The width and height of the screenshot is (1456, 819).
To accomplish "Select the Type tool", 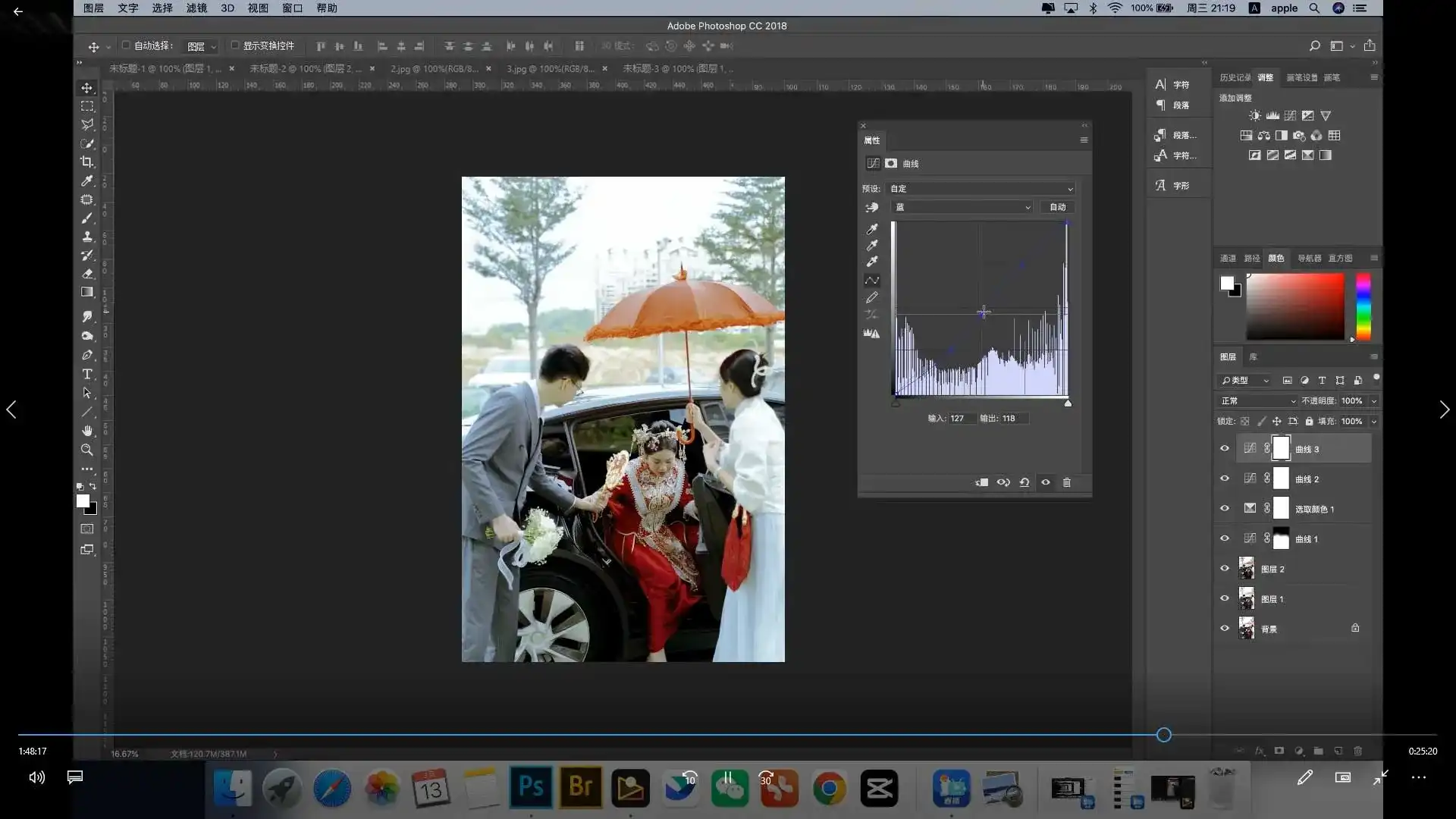I will tap(87, 374).
